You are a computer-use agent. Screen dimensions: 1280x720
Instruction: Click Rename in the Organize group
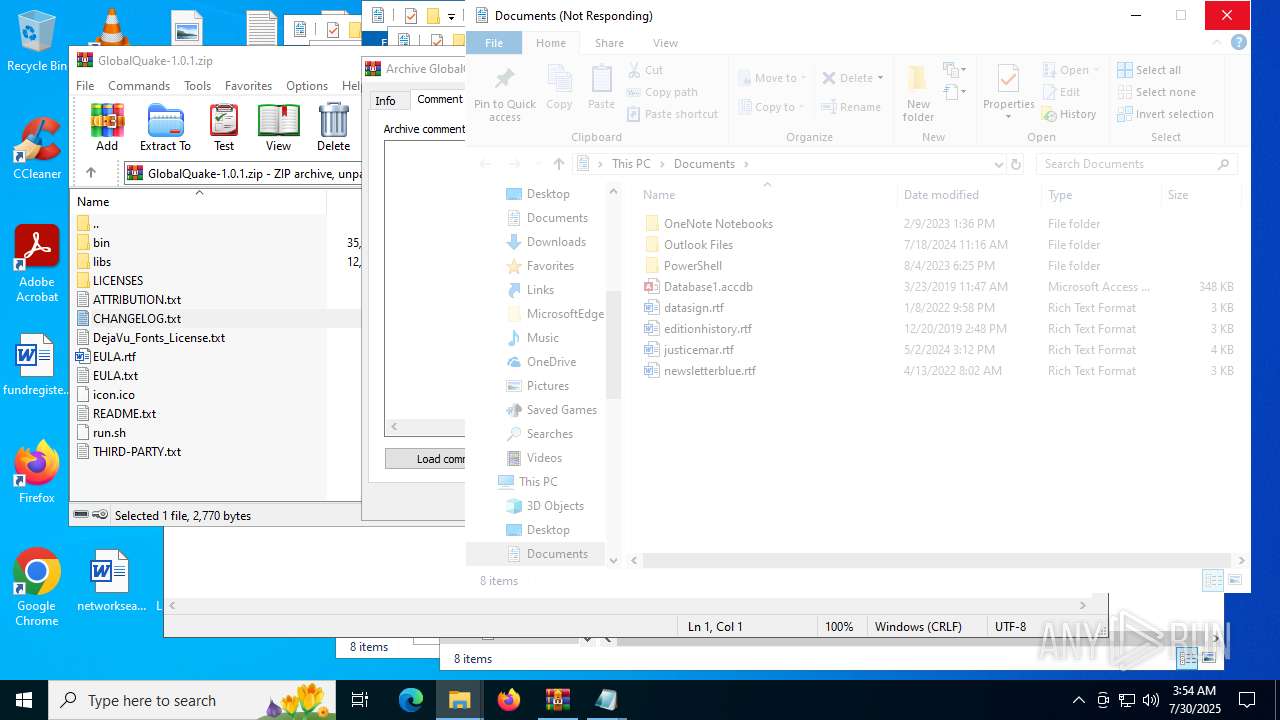[x=851, y=107]
